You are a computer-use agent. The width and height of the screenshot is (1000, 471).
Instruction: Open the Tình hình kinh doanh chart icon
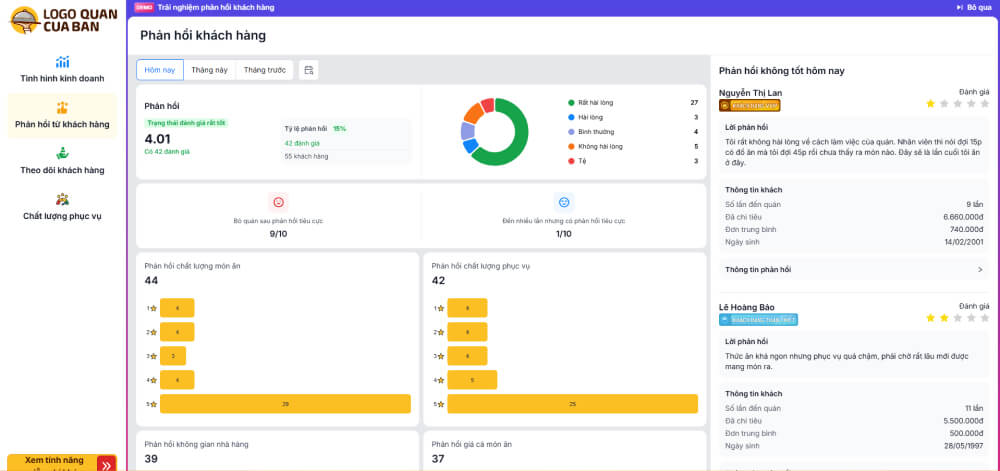(62, 62)
